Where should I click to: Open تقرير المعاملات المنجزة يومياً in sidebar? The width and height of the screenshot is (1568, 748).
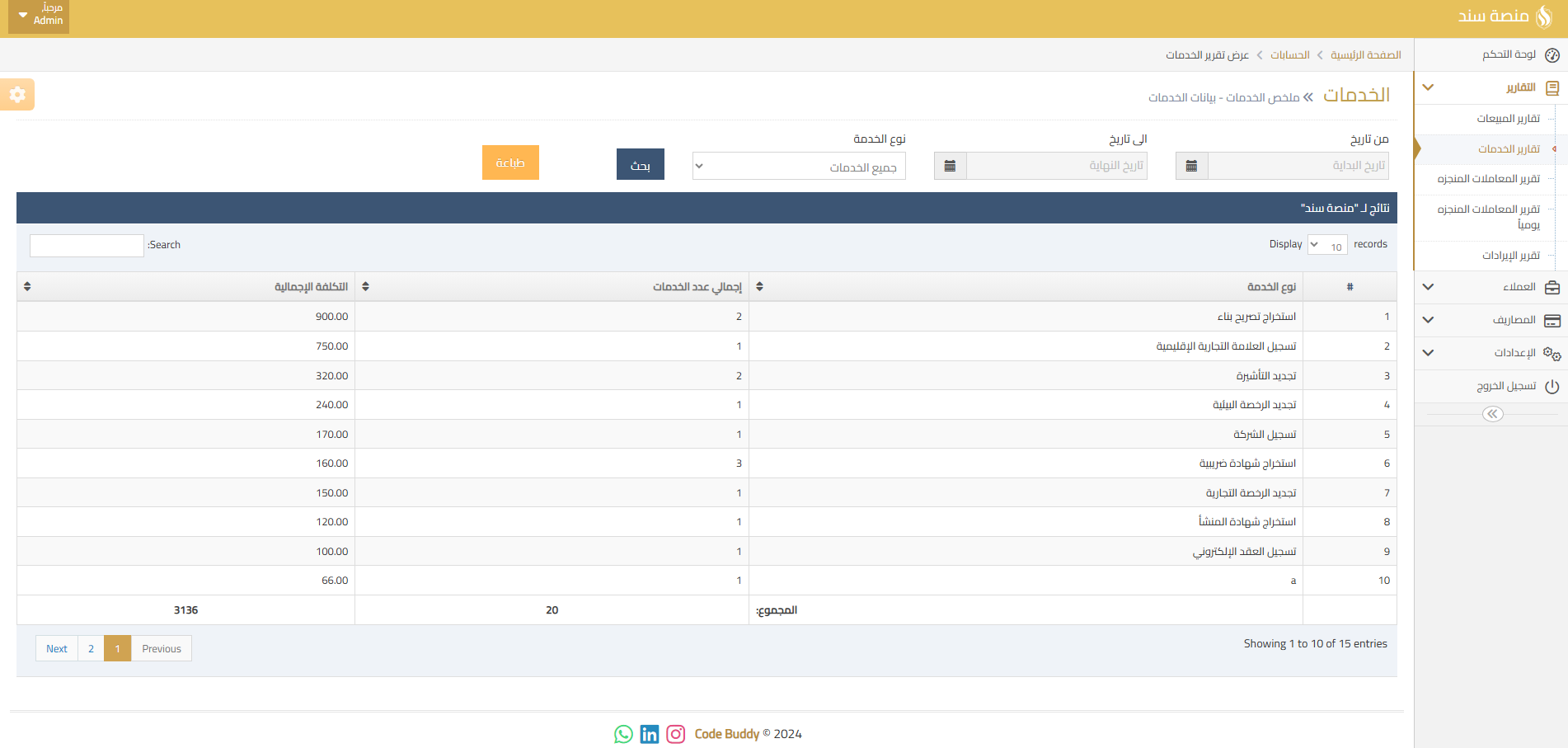1488,217
